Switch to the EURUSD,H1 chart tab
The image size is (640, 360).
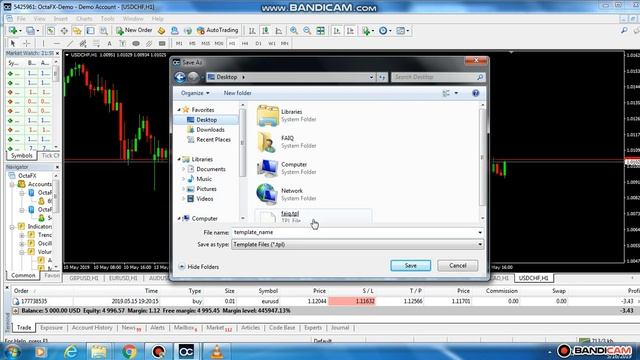point(123,278)
